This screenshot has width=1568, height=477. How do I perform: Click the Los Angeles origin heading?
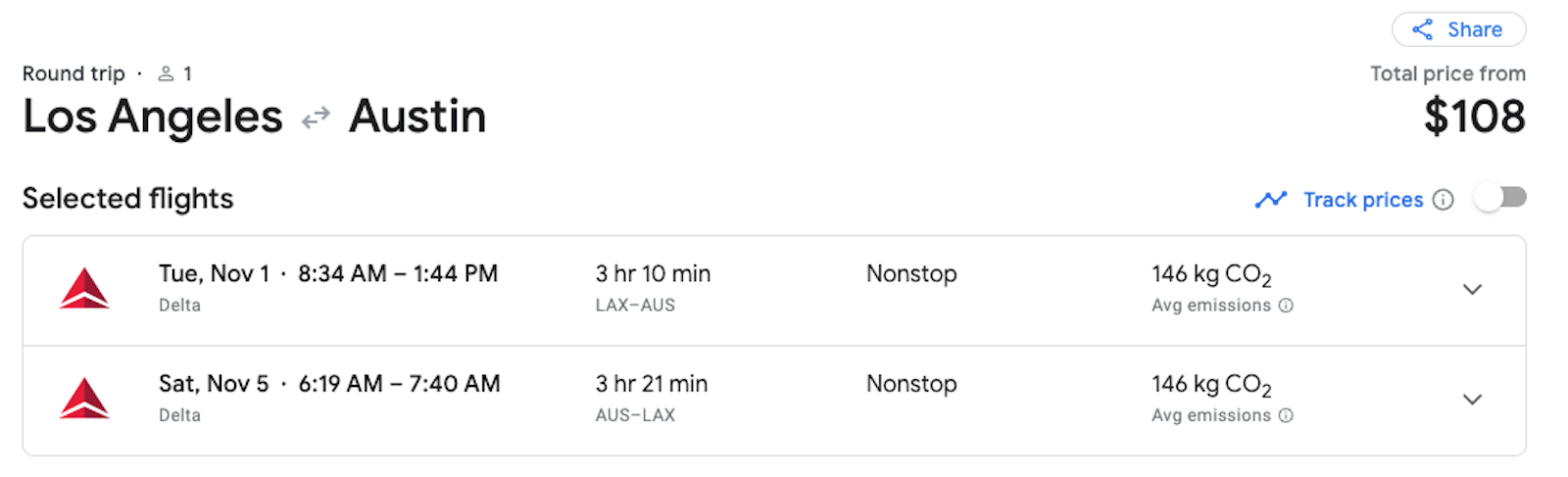(153, 117)
